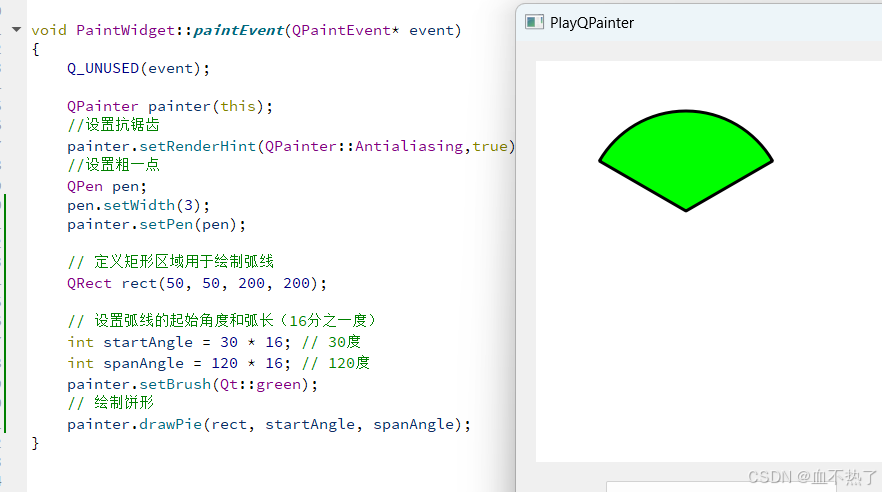Click the // 绘制饼形 comment
Image resolution: width=882 pixels, height=492 pixels.
point(110,403)
